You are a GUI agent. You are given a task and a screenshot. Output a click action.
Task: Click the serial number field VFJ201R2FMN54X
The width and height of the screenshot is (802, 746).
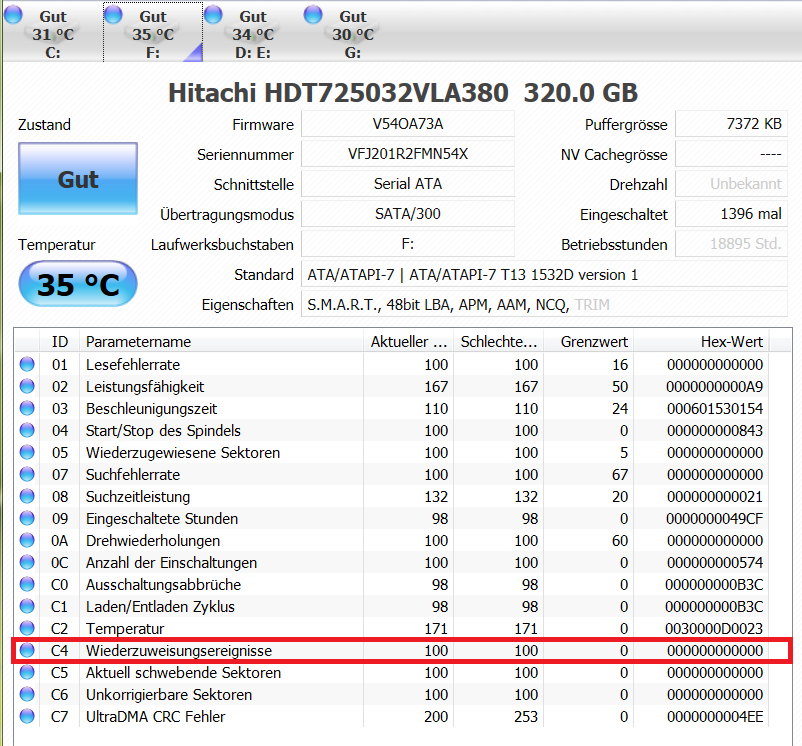point(408,154)
